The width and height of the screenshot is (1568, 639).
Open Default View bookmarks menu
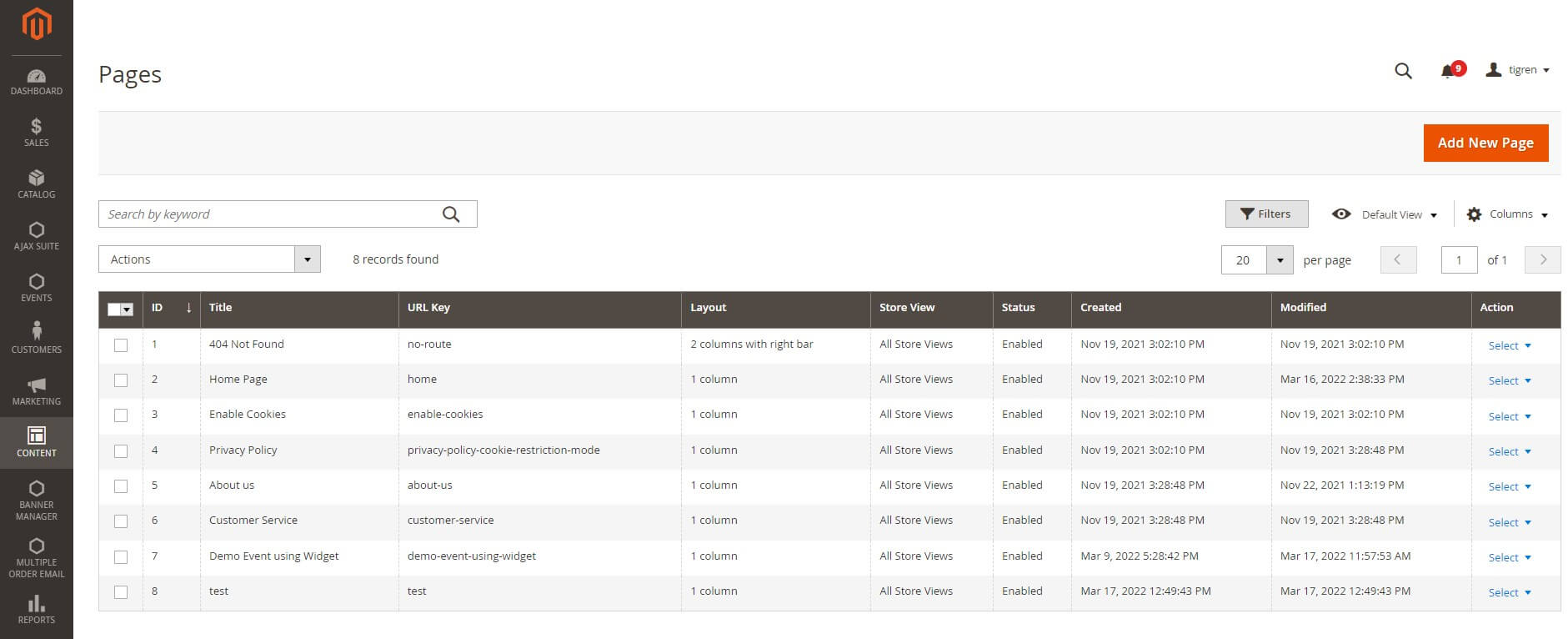[x=1385, y=214]
